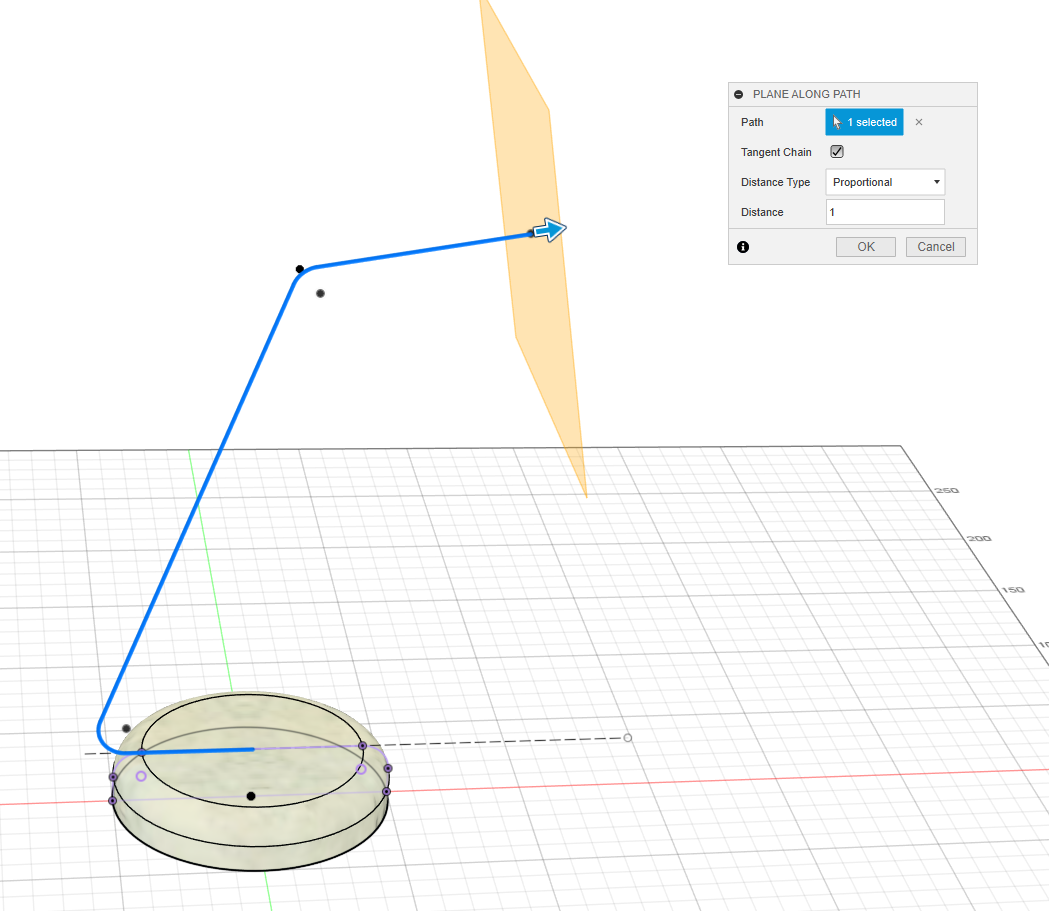The width and height of the screenshot is (1049, 911).
Task: Click the blue distance arrow manipulator
Action: pyautogui.click(x=549, y=230)
